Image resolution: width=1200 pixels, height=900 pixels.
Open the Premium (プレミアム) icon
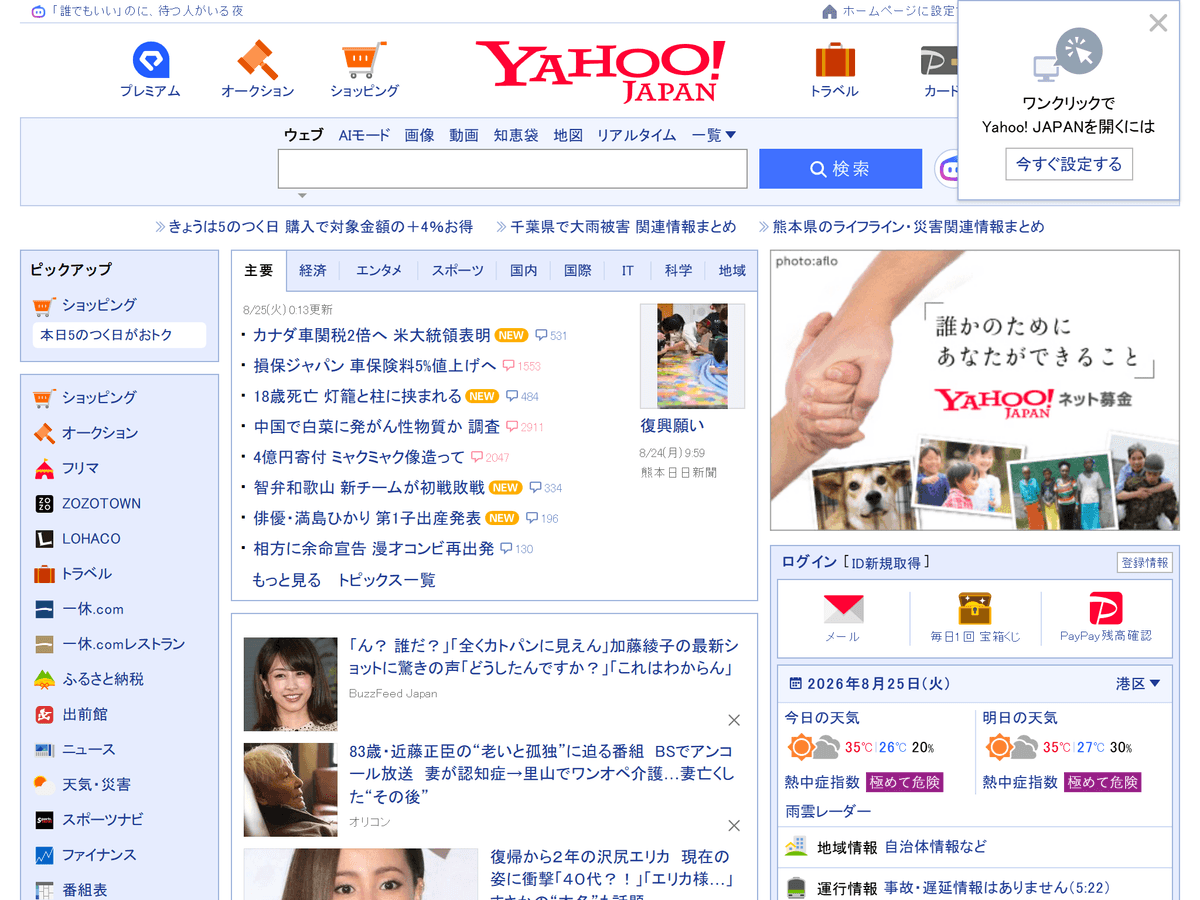click(x=151, y=60)
